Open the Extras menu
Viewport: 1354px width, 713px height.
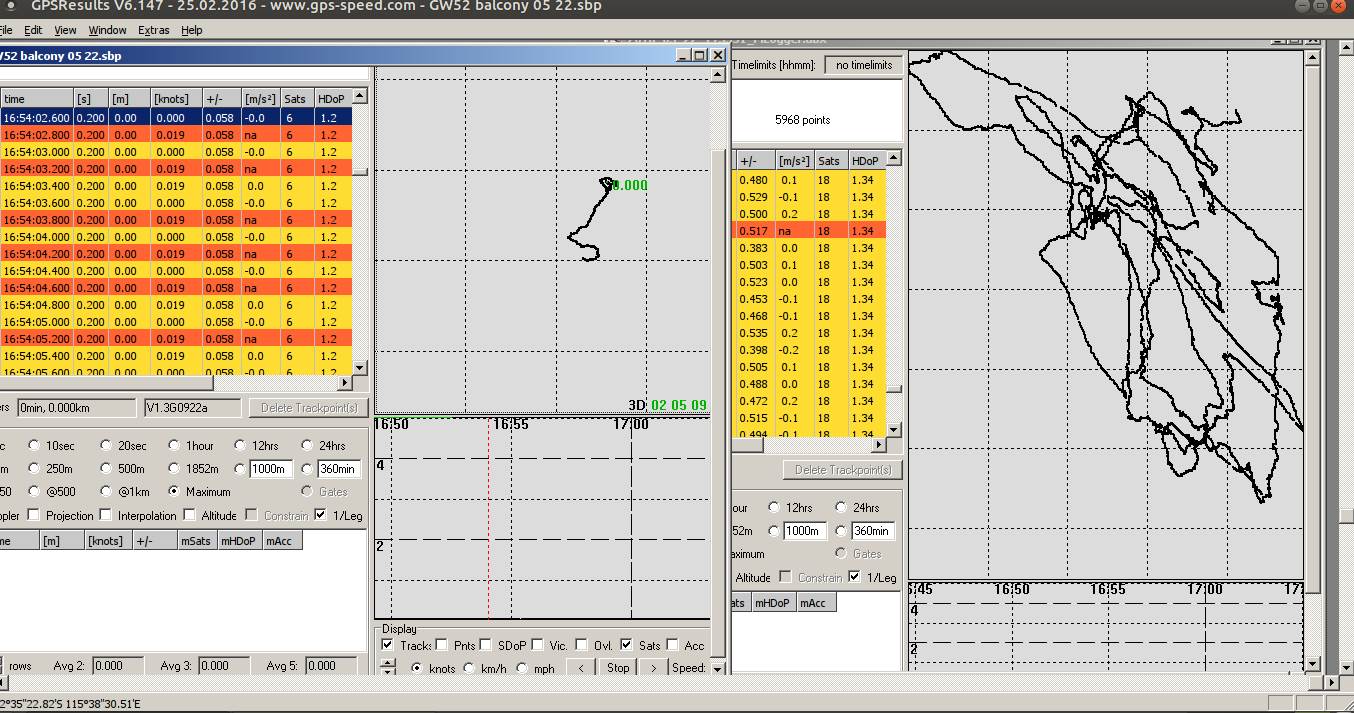[153, 30]
